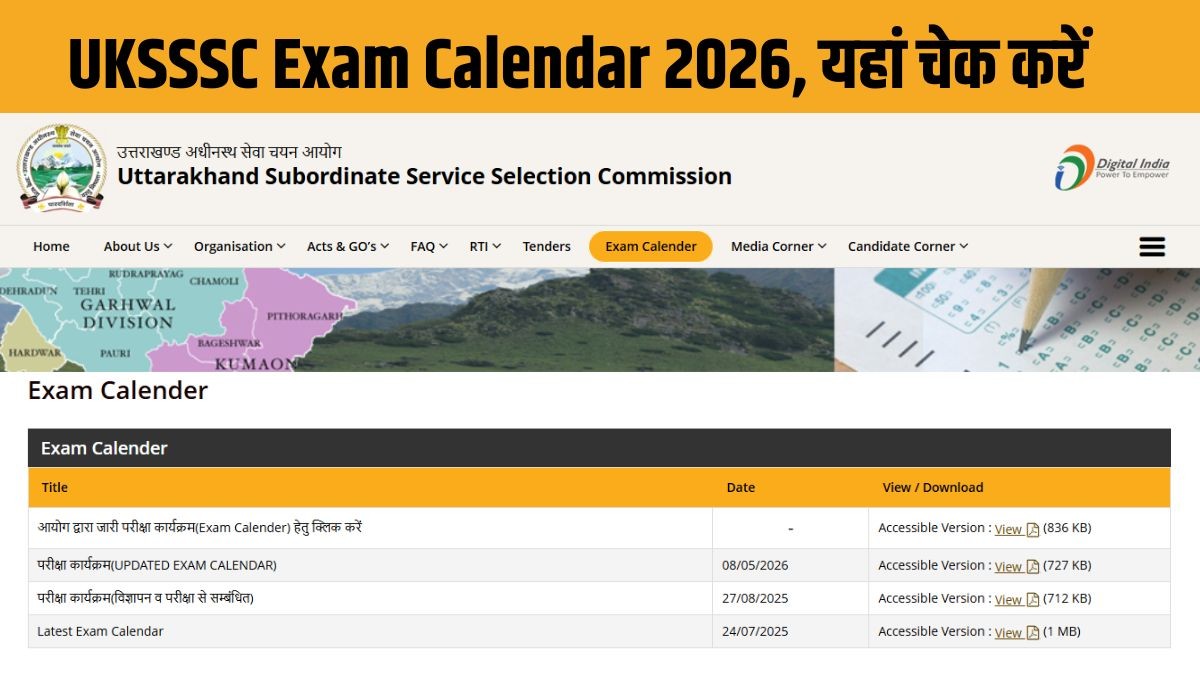Image resolution: width=1200 pixels, height=675 pixels.
Task: Click the Digital India logo
Action: click(1112, 167)
